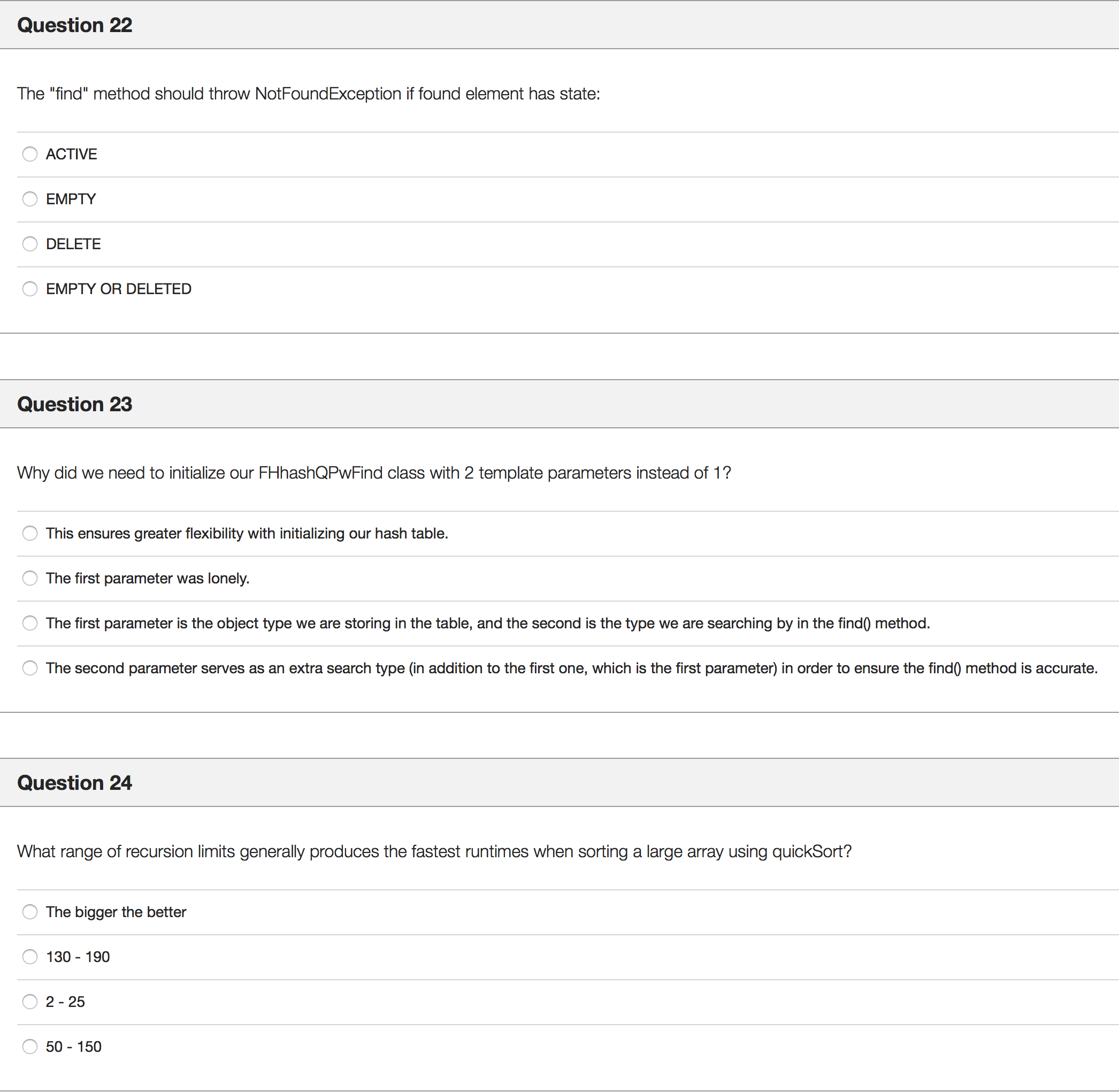1119x1092 pixels.
Task: Select 'The bigger the better' for Question 24
Action: [30, 911]
